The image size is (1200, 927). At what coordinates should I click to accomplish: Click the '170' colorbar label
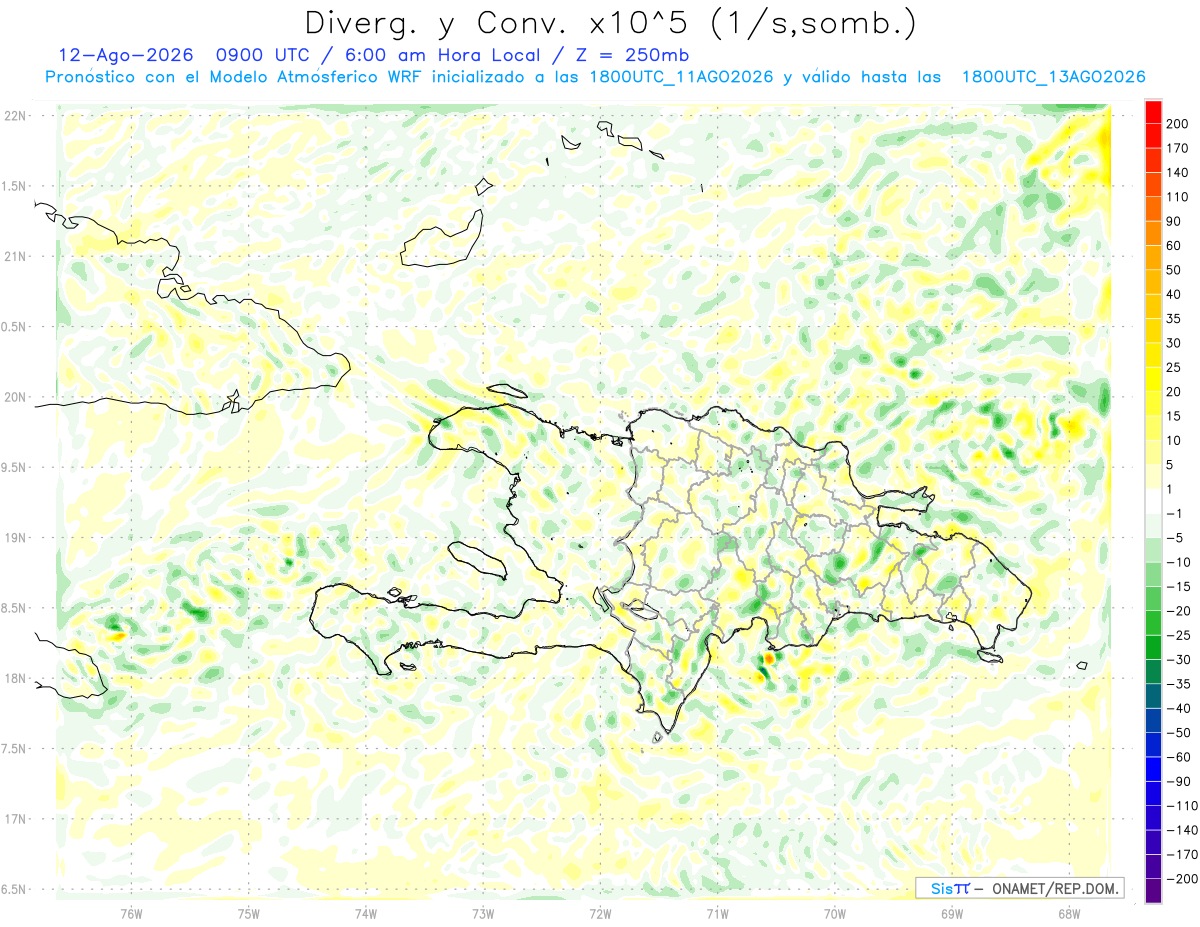1178,148
